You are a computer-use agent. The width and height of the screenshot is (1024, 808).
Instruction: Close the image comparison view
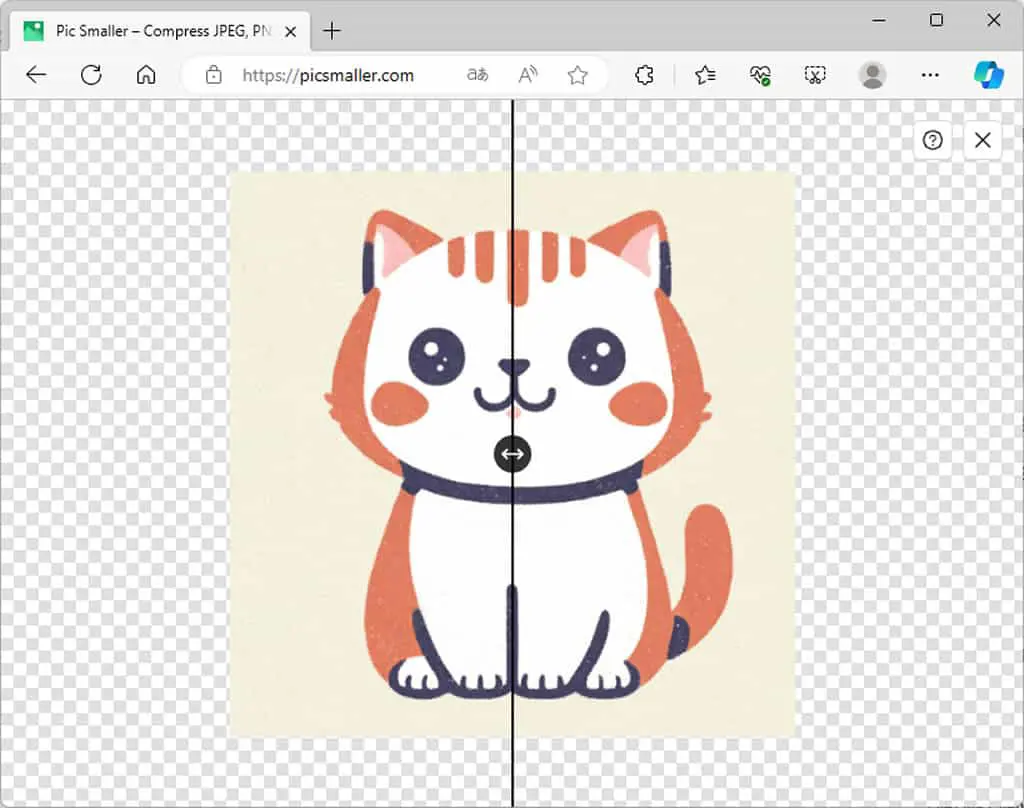[x=982, y=140]
